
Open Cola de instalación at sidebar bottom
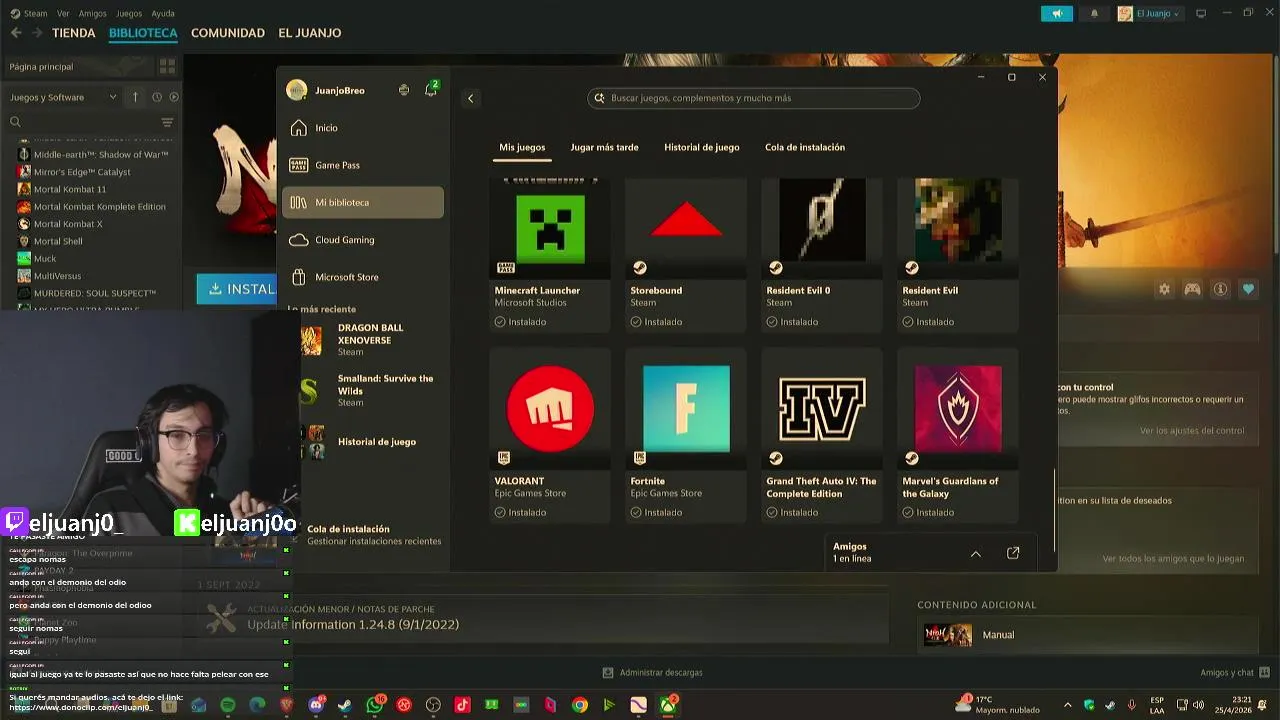(x=374, y=534)
